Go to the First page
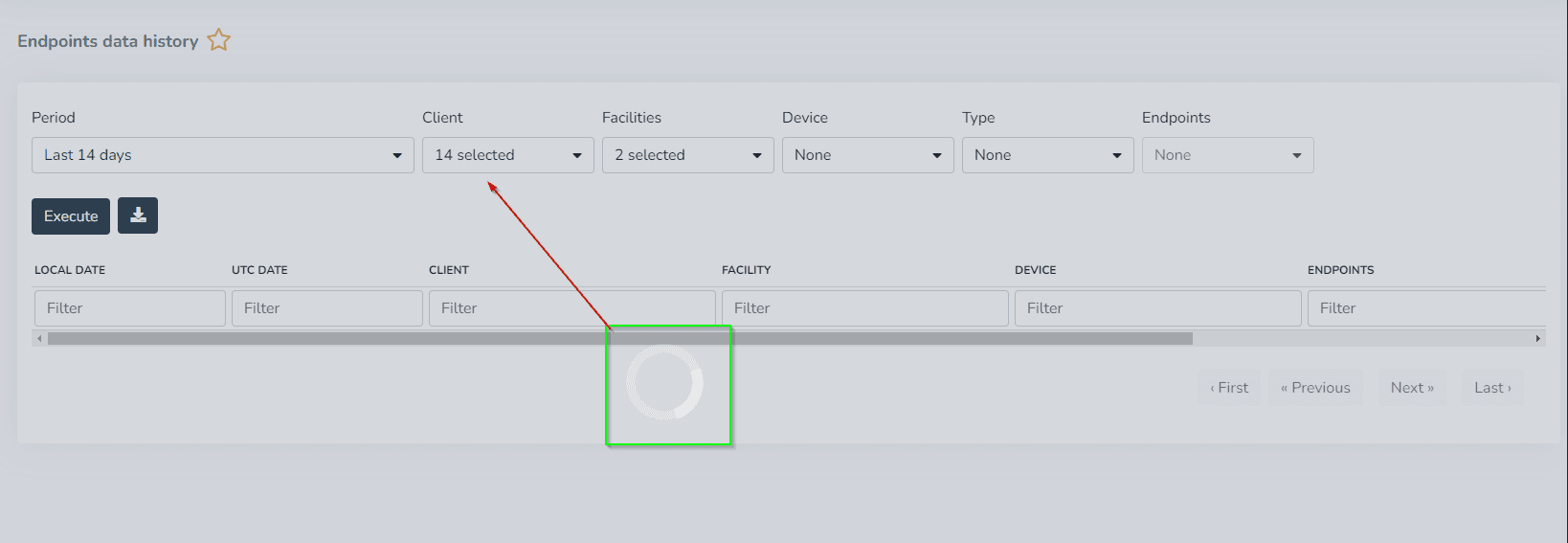The height and width of the screenshot is (543, 1568). click(1229, 388)
